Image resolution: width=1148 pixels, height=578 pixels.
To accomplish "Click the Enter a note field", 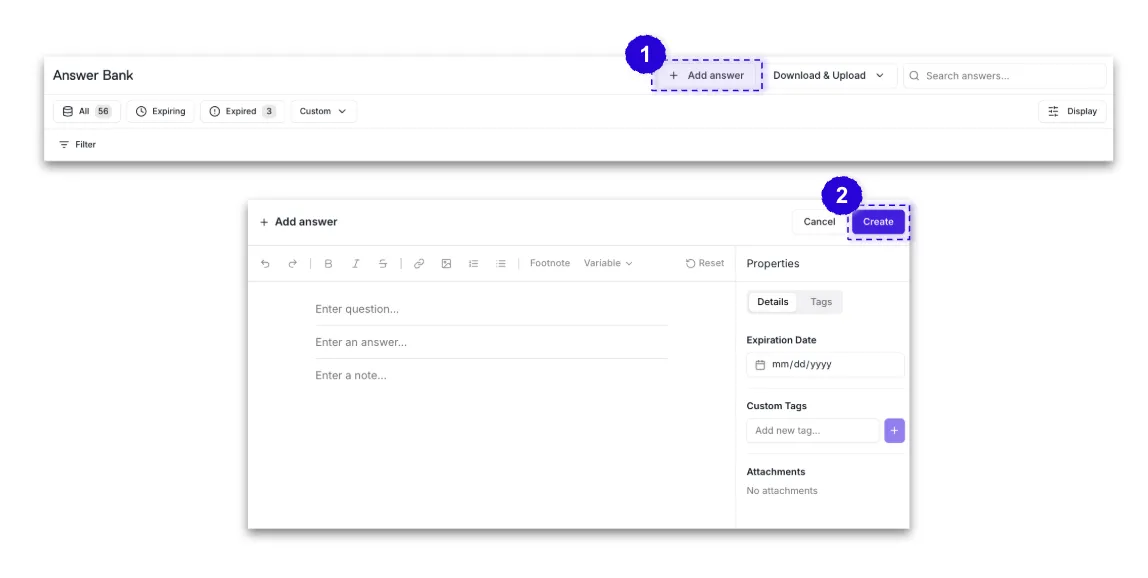I will (491, 375).
